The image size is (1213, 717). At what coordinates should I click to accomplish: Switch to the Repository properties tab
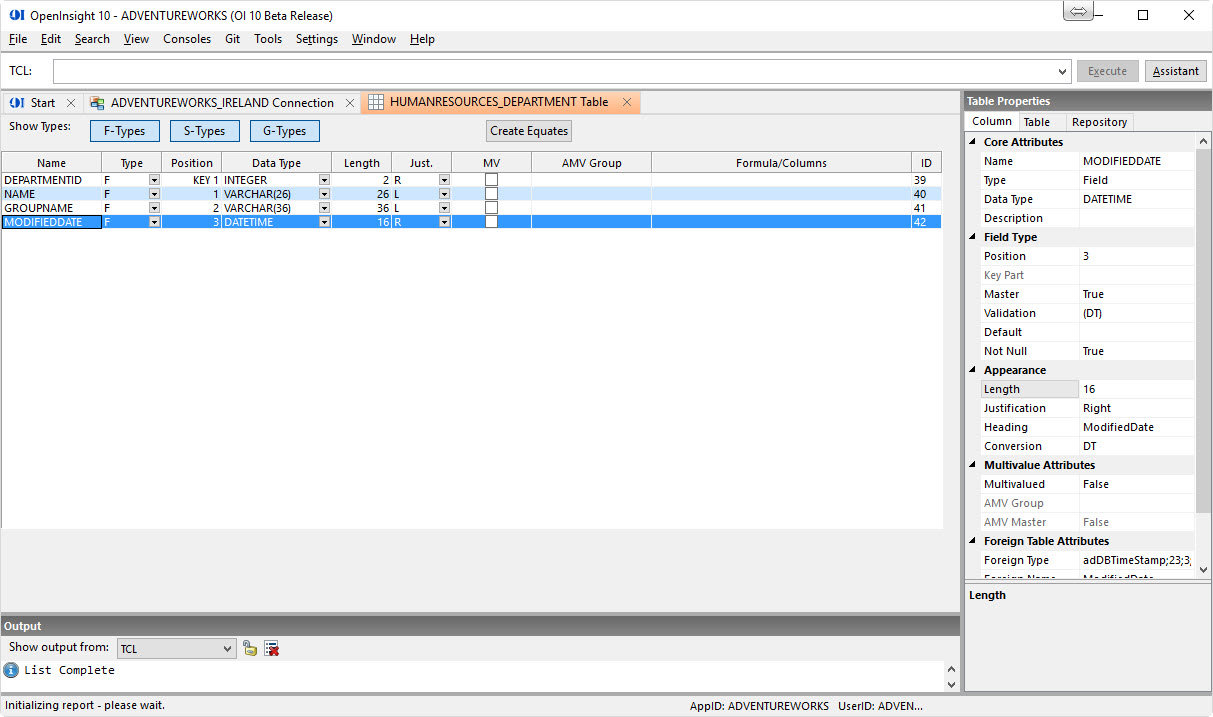1099,122
